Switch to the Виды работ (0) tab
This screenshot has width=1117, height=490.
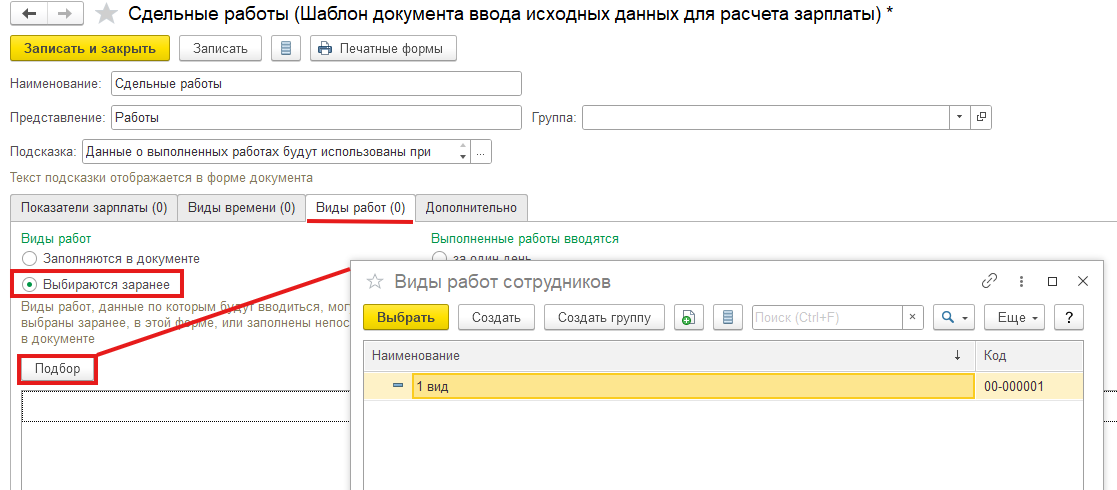point(360,208)
